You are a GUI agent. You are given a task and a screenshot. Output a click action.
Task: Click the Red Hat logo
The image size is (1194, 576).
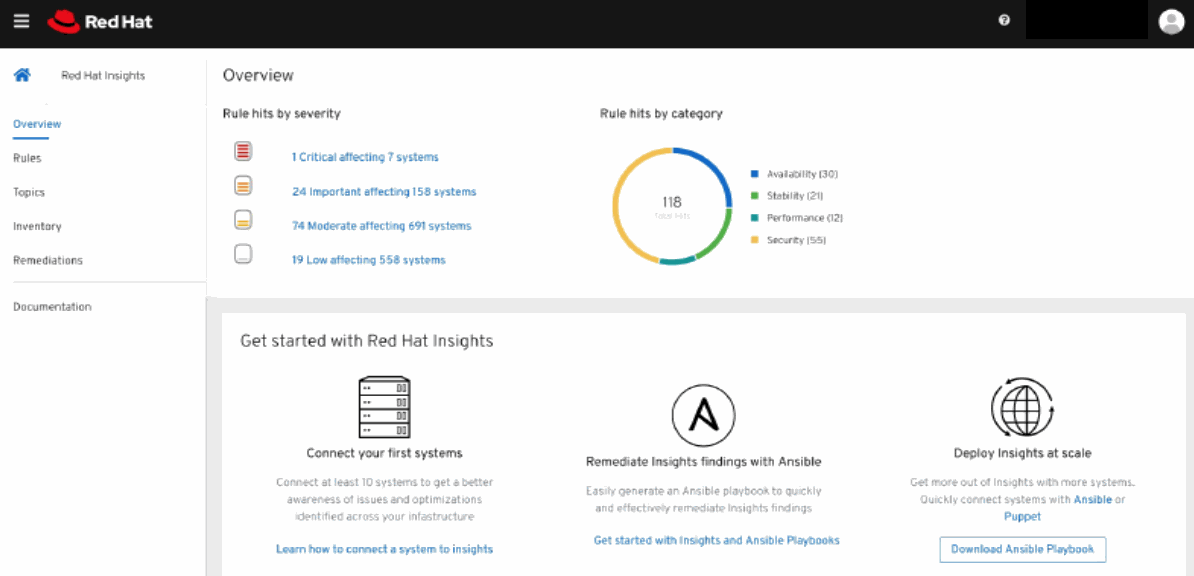click(x=100, y=21)
